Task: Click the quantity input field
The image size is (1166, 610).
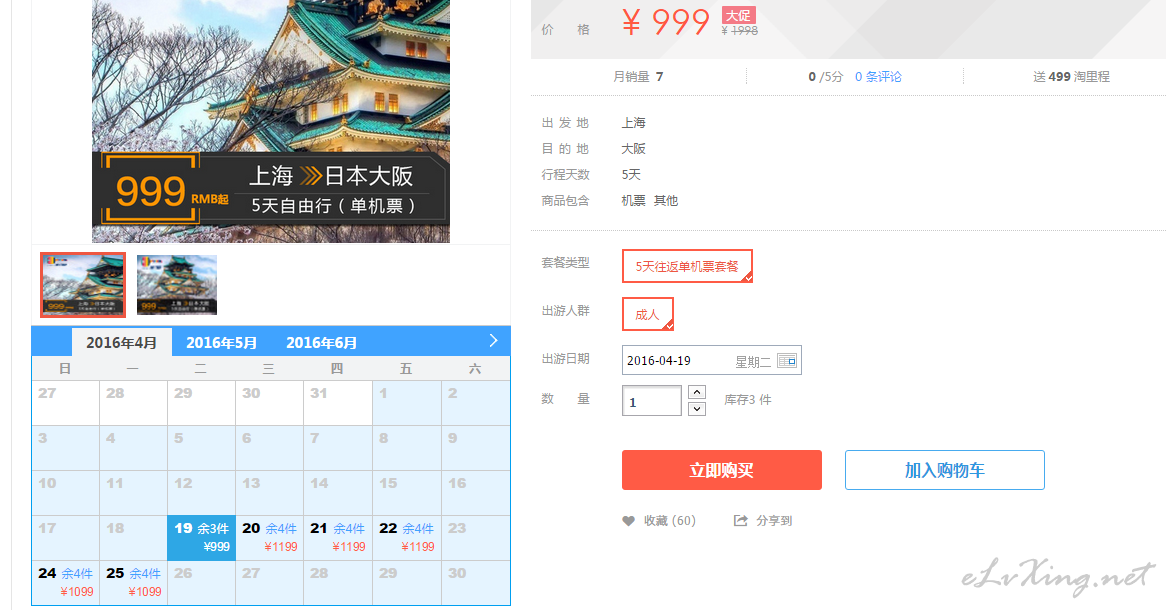Action: 651,400
